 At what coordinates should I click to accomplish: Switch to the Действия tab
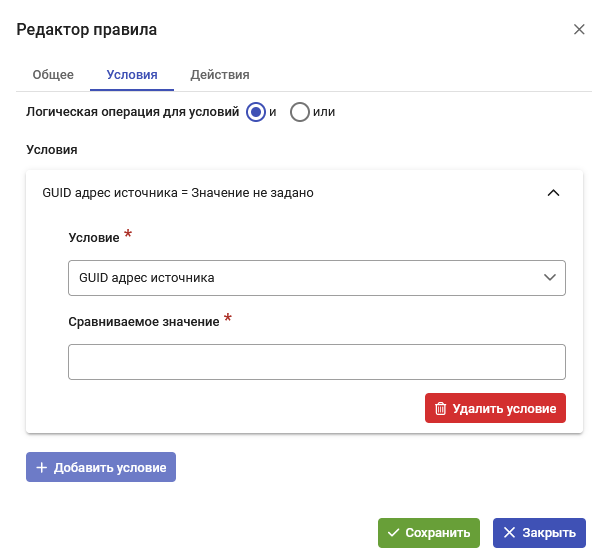220,75
